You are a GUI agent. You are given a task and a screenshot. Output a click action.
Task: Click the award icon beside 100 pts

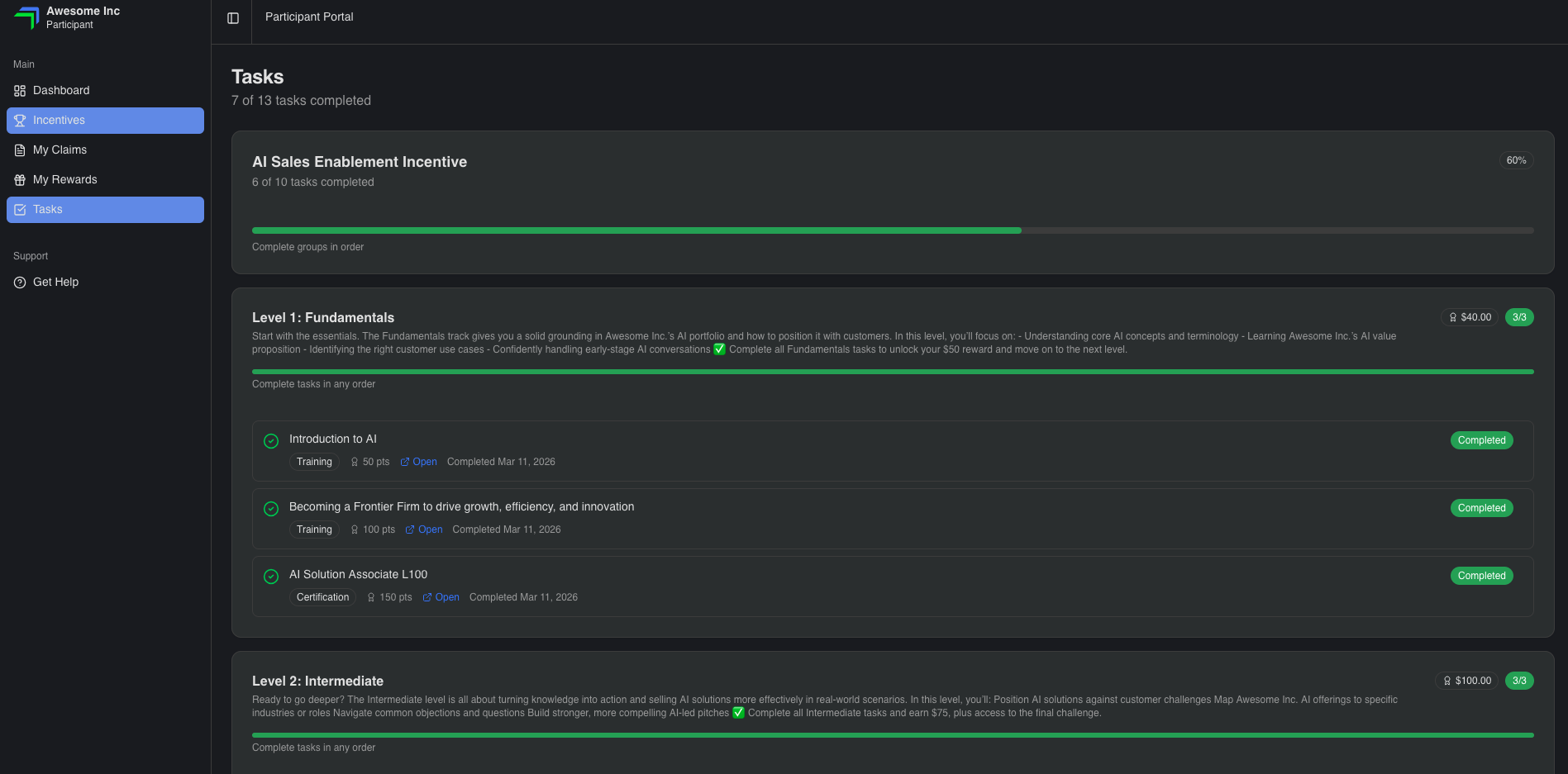pyautogui.click(x=355, y=529)
